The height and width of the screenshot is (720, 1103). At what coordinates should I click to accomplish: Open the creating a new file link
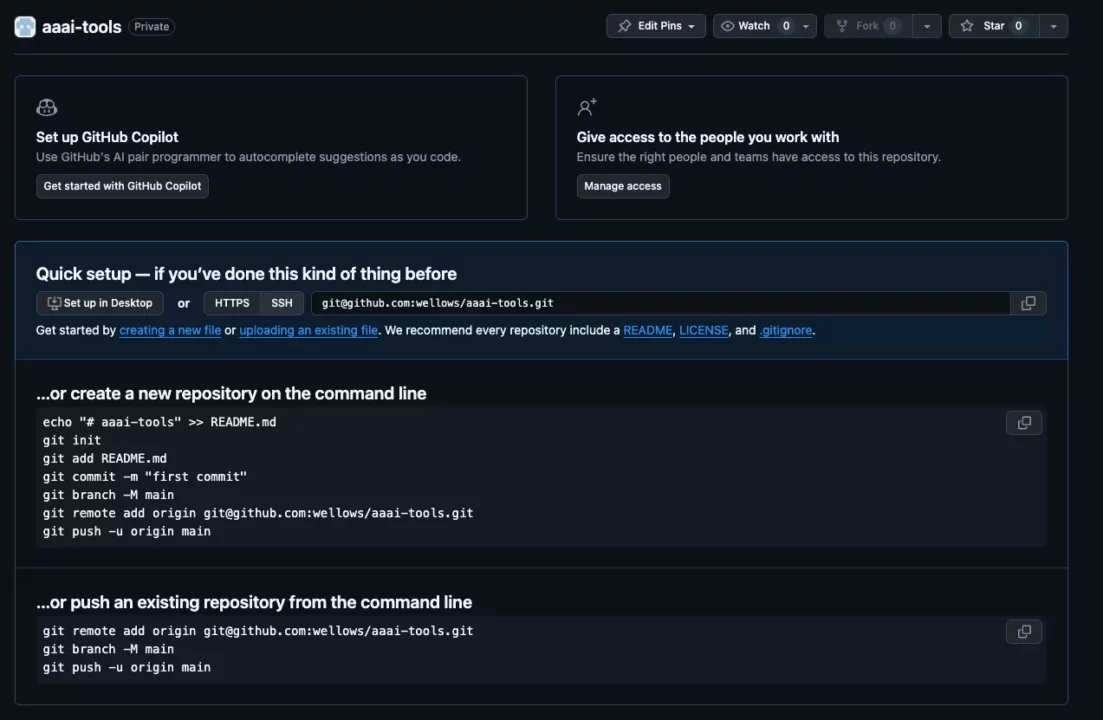pos(170,330)
